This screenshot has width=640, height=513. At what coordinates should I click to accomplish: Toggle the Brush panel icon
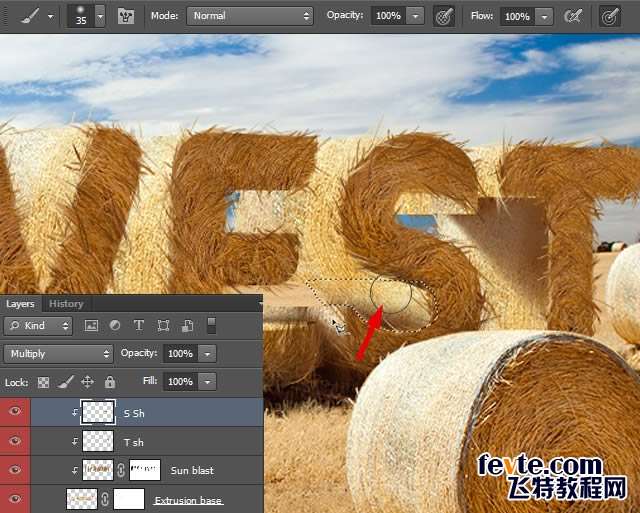point(126,16)
